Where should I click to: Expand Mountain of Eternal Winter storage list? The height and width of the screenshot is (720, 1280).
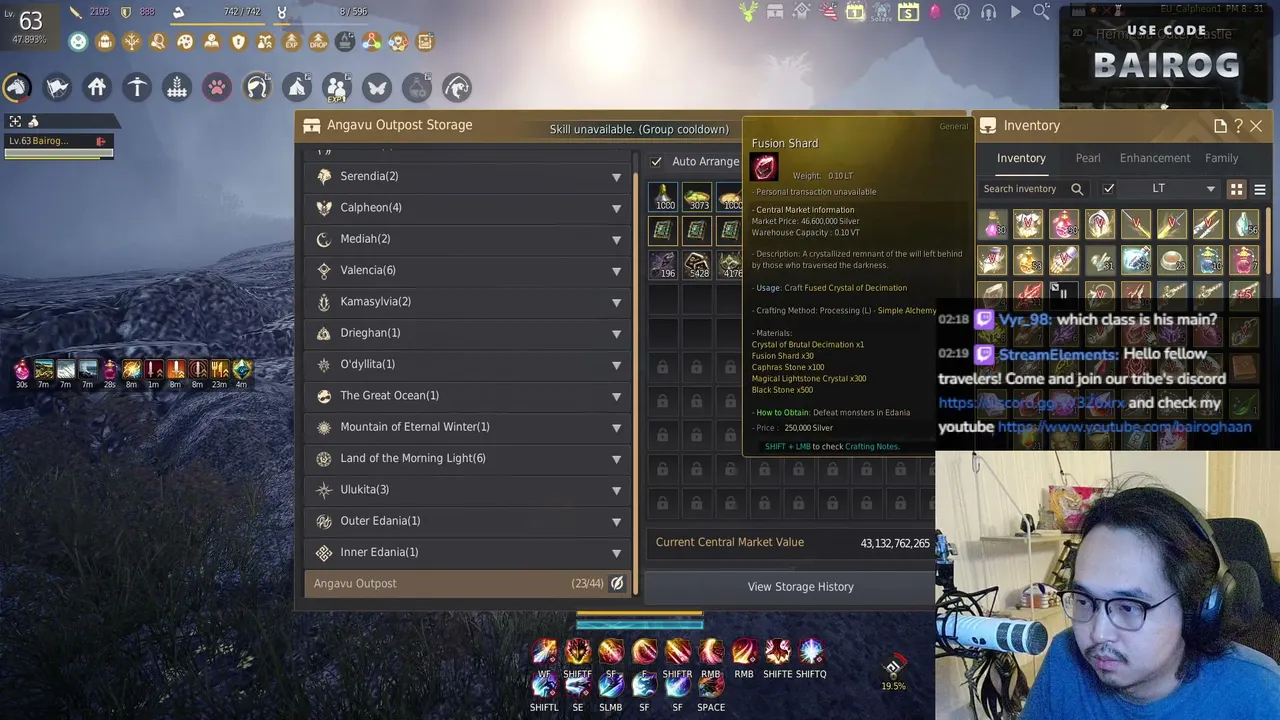tap(616, 428)
